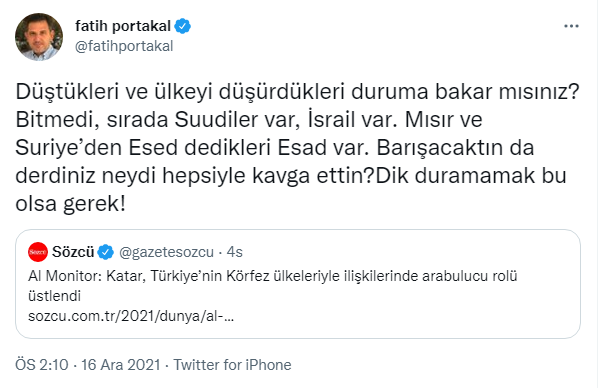
Task: Click the tweet's last line olsa gerek!
Action: pyautogui.click(x=70, y=204)
